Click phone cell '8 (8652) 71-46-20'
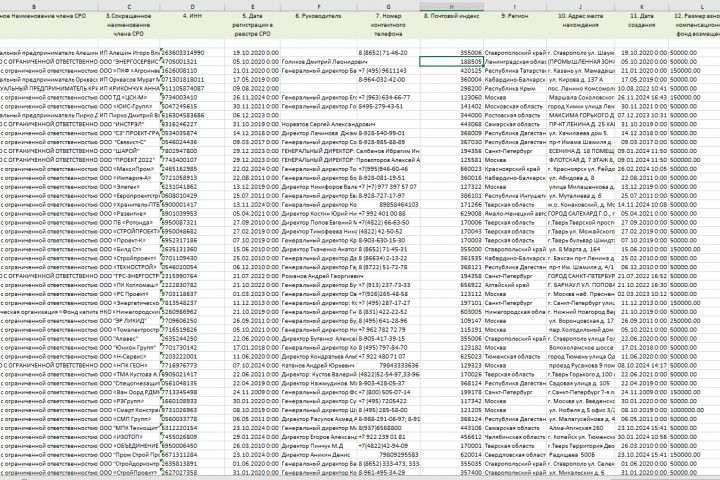The image size is (720, 480). pyautogui.click(x=388, y=53)
